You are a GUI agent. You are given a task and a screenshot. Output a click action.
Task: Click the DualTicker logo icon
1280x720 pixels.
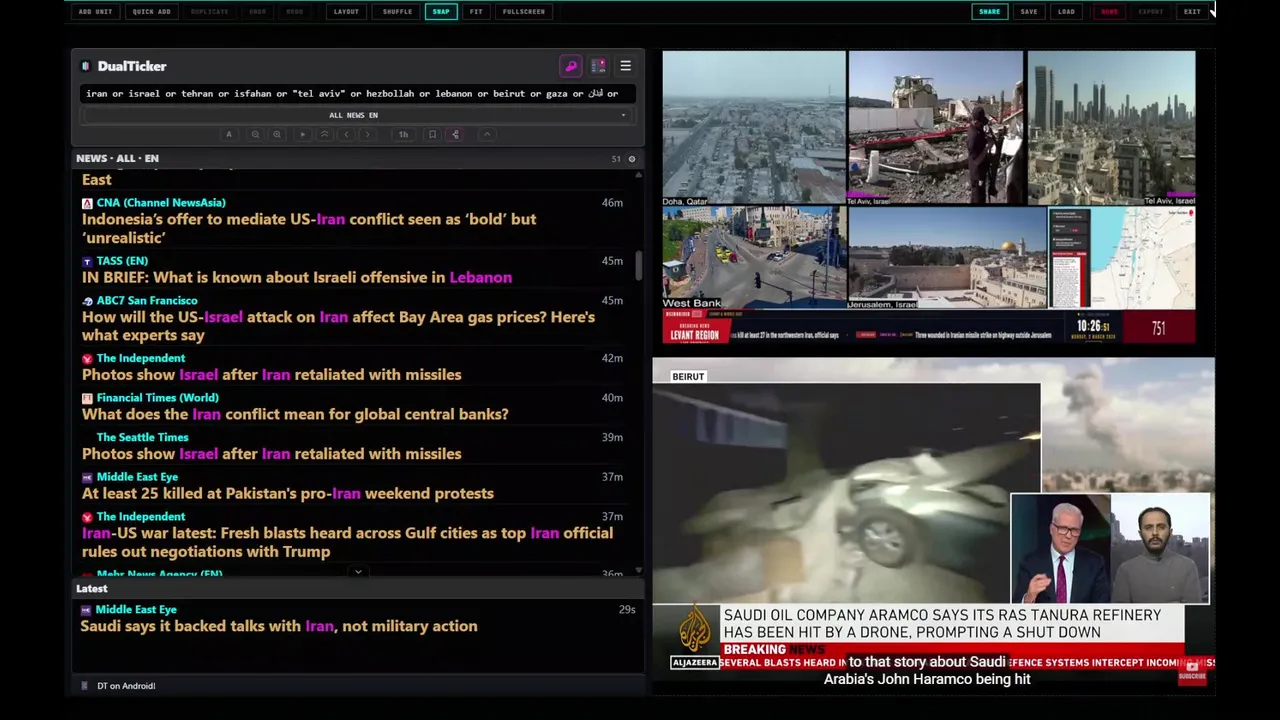(x=86, y=66)
